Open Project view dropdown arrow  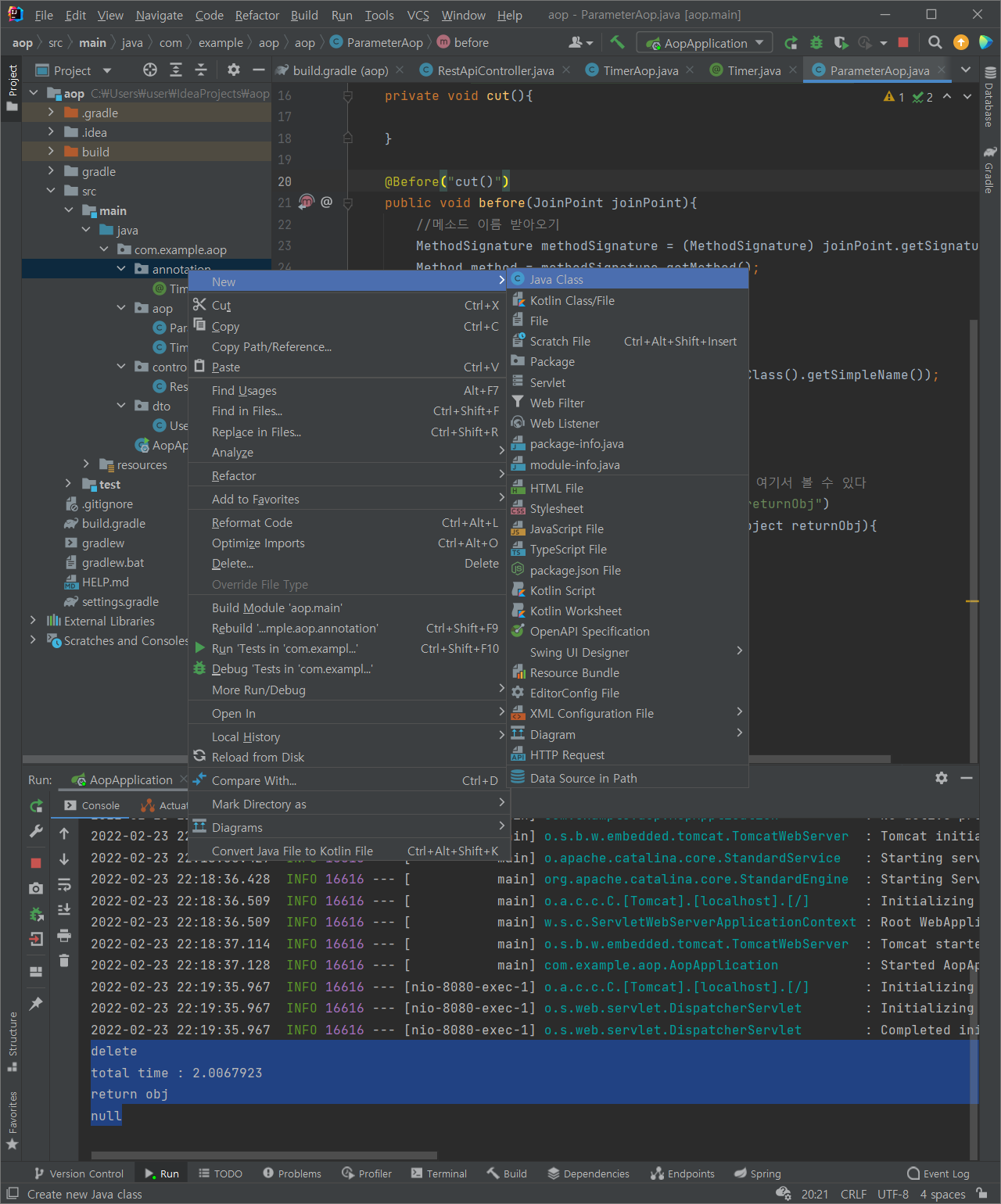click(x=107, y=70)
